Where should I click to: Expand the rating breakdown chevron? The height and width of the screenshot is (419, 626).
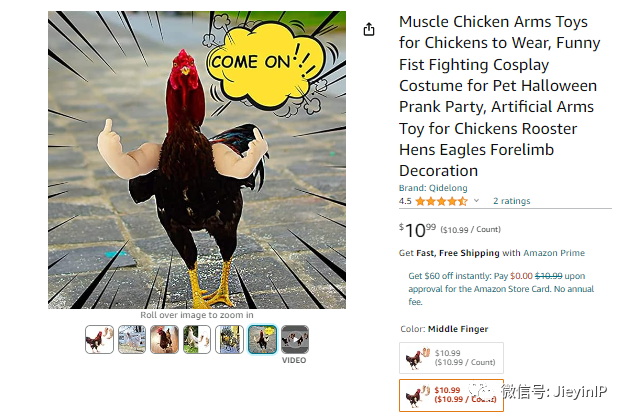[476, 201]
